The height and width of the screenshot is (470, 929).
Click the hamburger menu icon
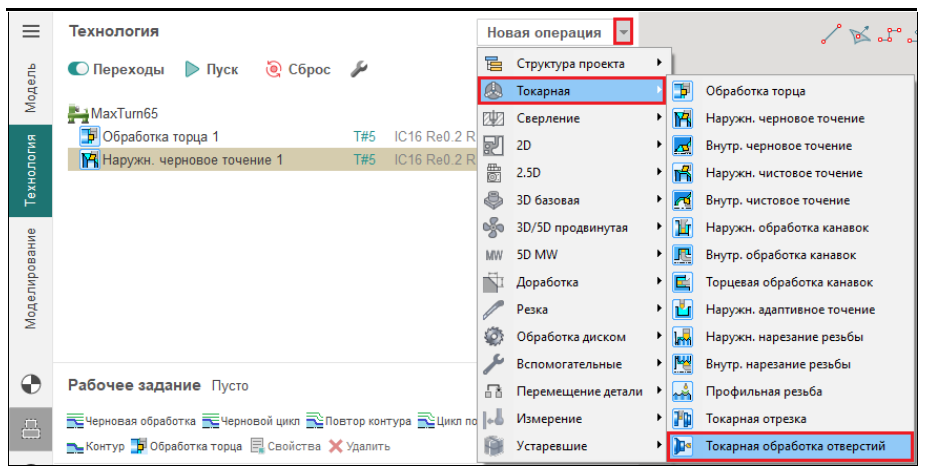tap(31, 32)
